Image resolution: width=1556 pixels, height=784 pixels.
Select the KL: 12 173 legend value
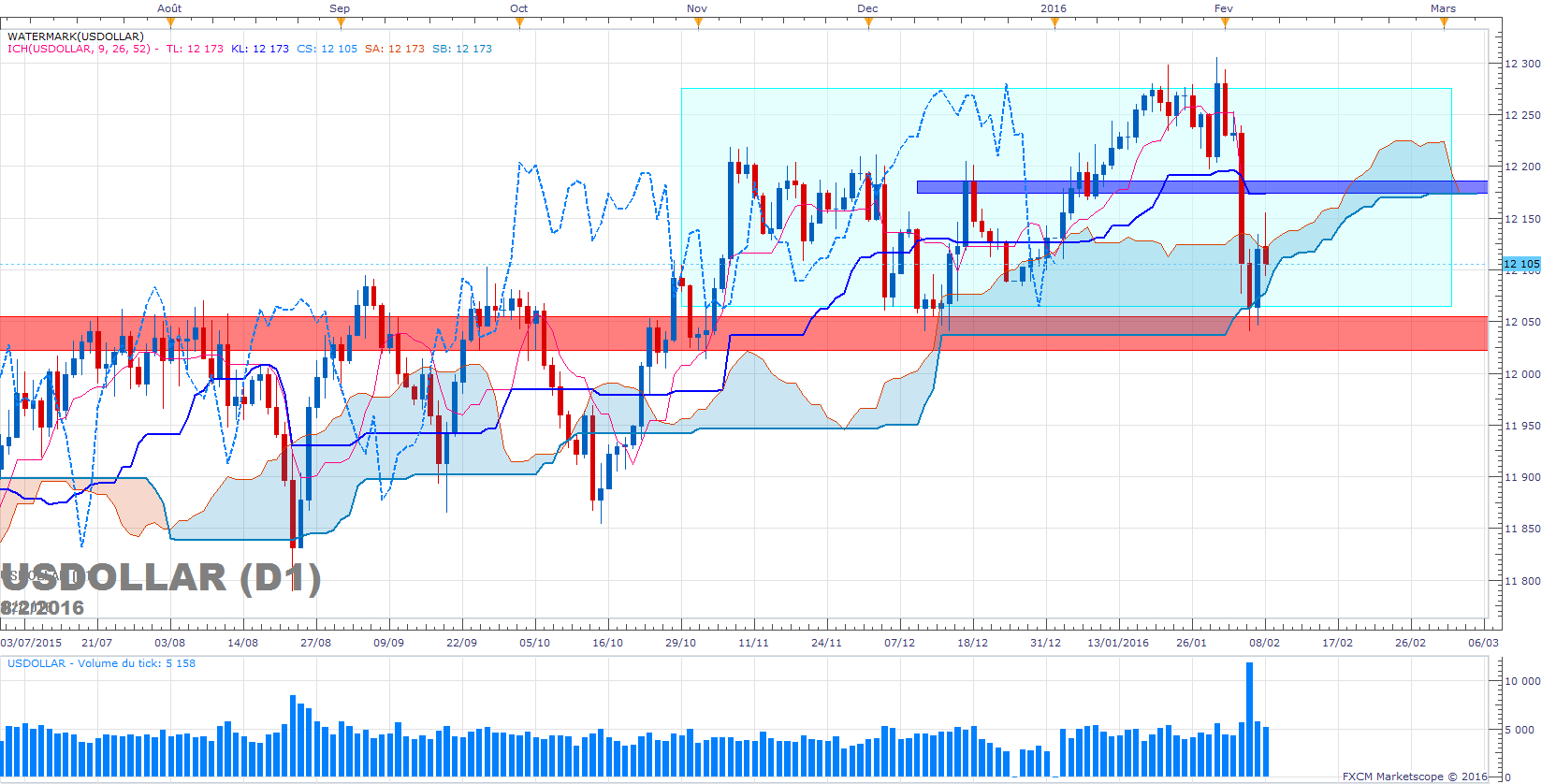260,49
